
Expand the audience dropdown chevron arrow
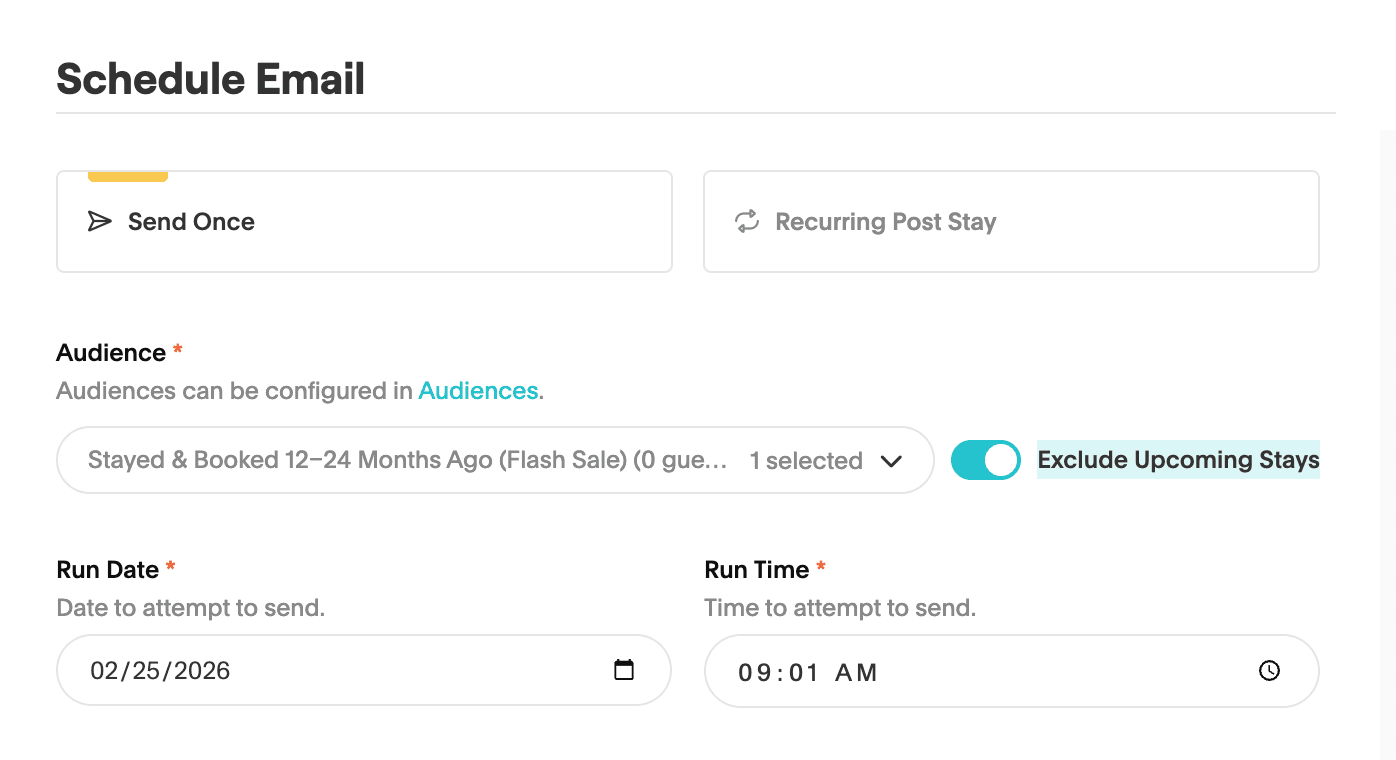click(x=891, y=461)
